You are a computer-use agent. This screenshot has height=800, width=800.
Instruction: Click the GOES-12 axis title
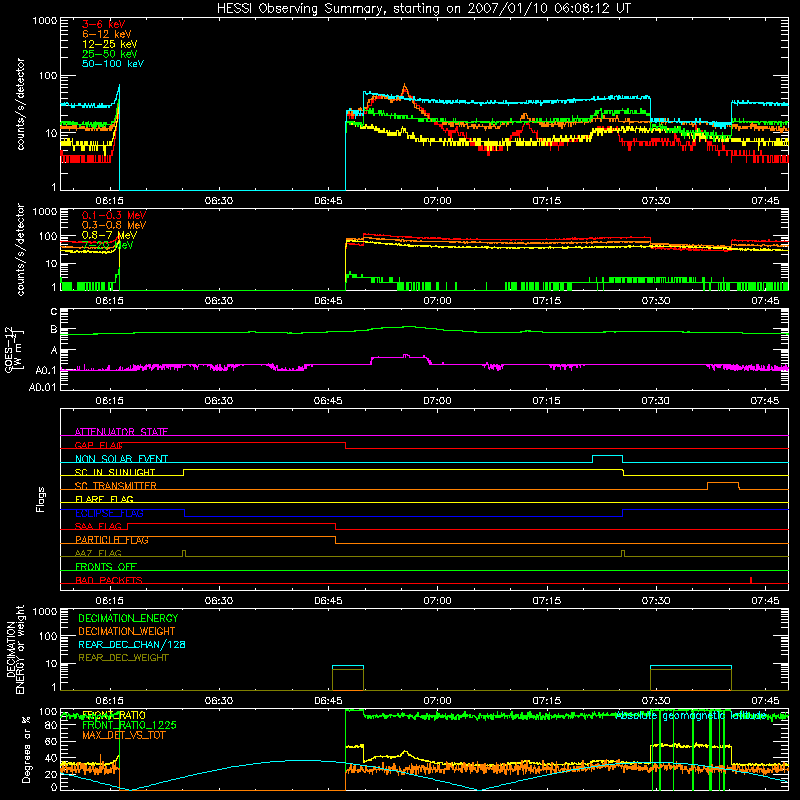click(14, 350)
